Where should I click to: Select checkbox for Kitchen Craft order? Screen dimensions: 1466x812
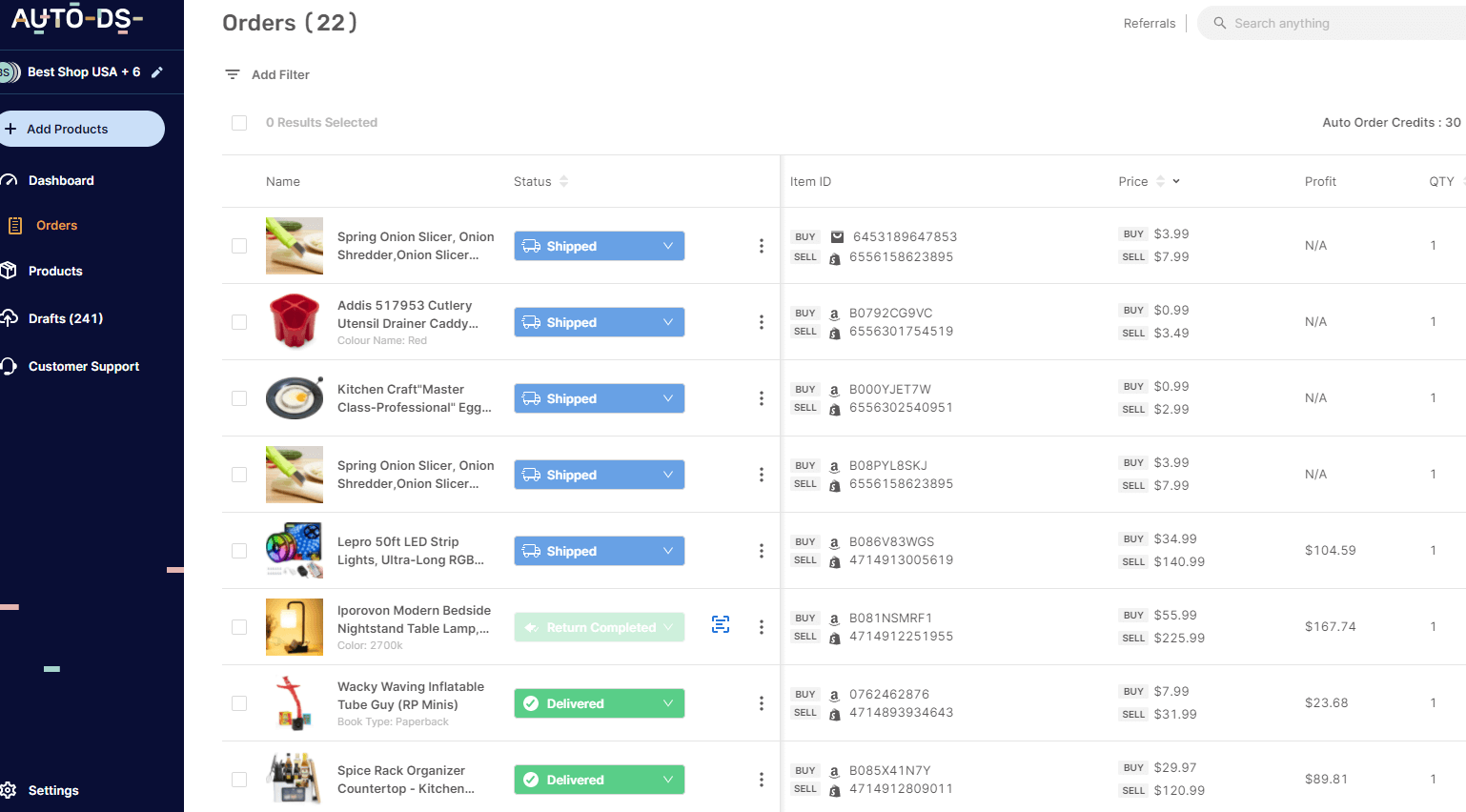(239, 398)
